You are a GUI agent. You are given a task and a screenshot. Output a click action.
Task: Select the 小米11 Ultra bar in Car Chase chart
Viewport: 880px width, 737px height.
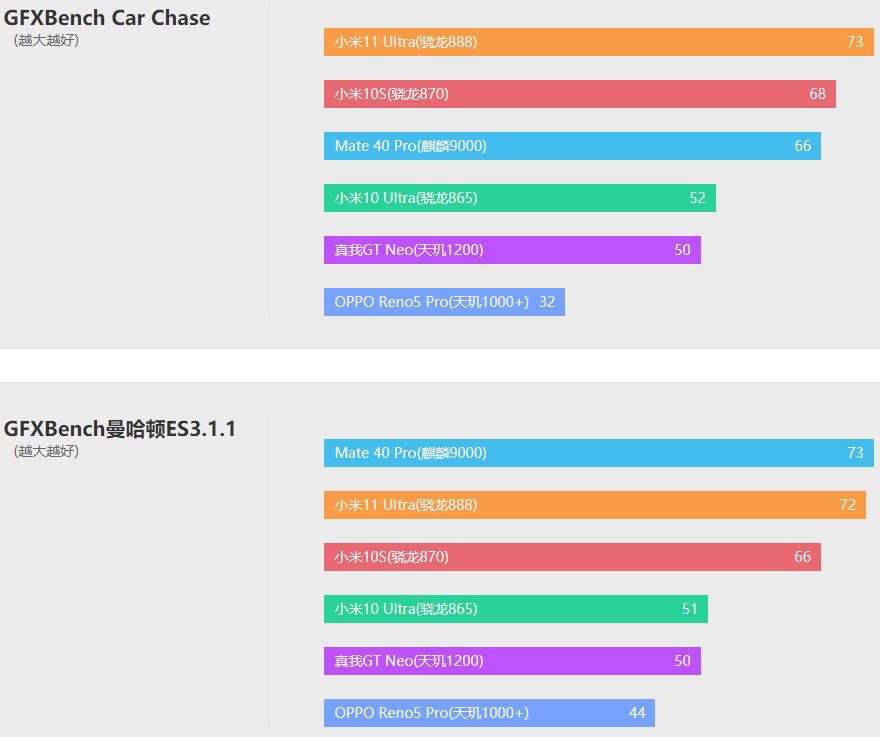click(598, 42)
